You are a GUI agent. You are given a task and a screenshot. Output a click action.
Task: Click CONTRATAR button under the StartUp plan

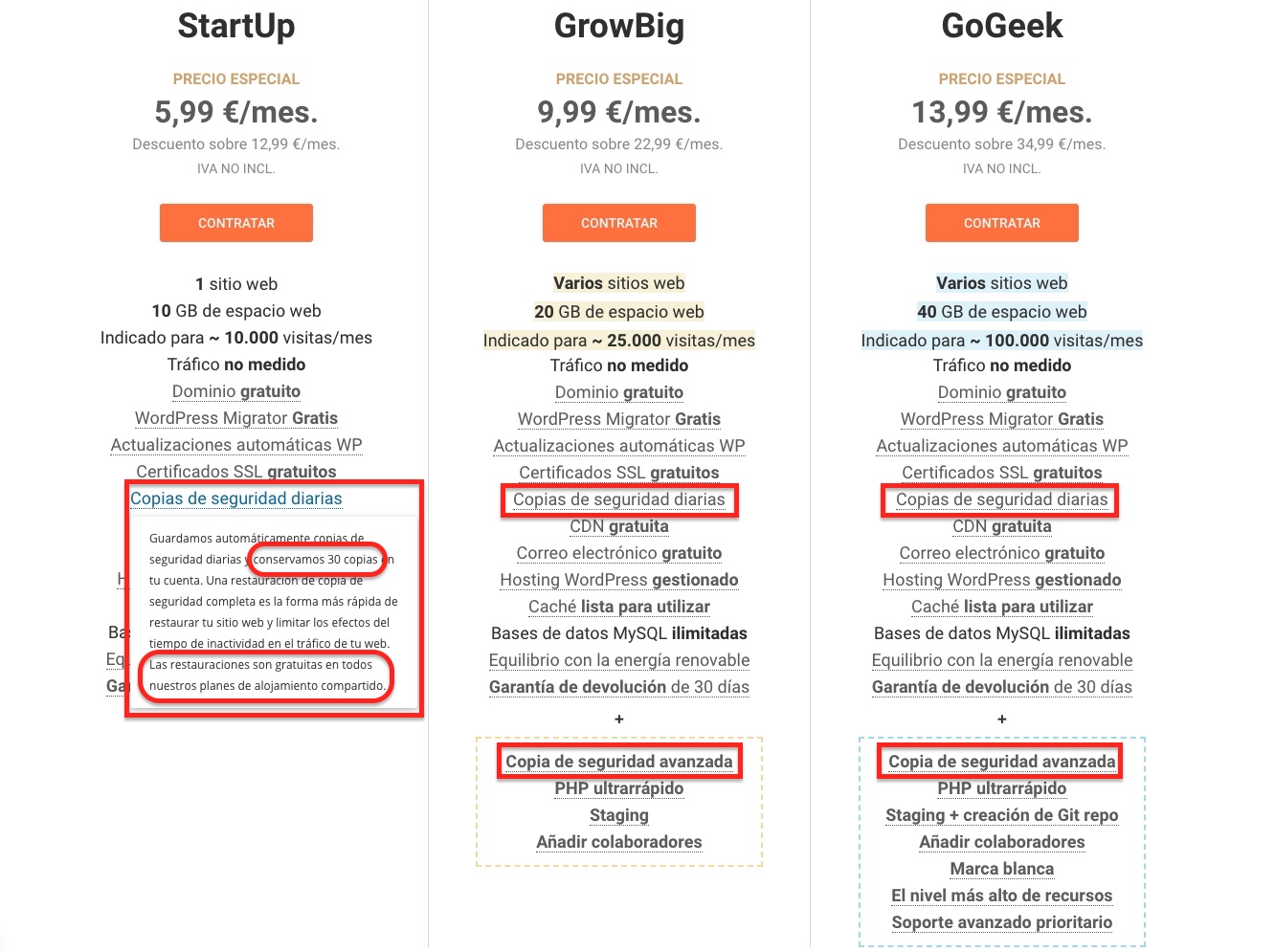[235, 223]
